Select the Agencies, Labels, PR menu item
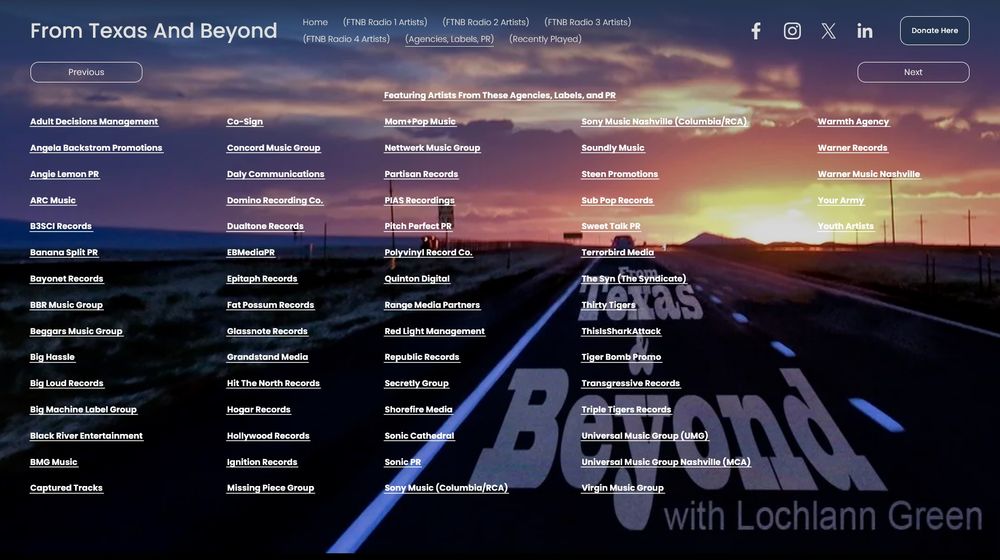Viewport: 1000px width, 560px height. coord(450,39)
